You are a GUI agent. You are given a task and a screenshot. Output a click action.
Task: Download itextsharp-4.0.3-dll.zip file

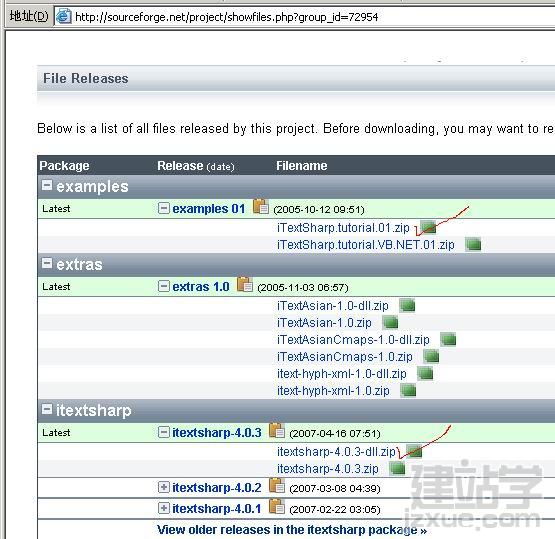336,452
